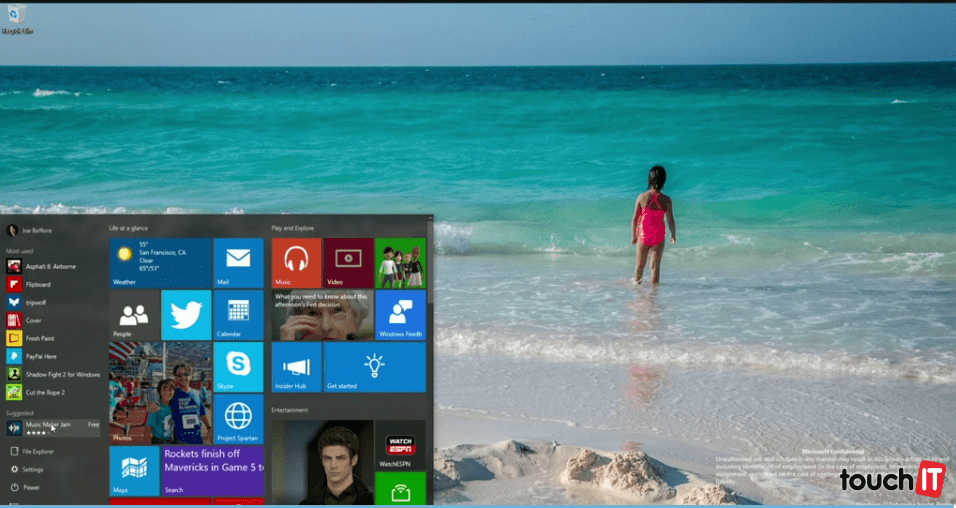Screen dimensions: 956x508
Task: Open the People tile
Action: (x=134, y=315)
